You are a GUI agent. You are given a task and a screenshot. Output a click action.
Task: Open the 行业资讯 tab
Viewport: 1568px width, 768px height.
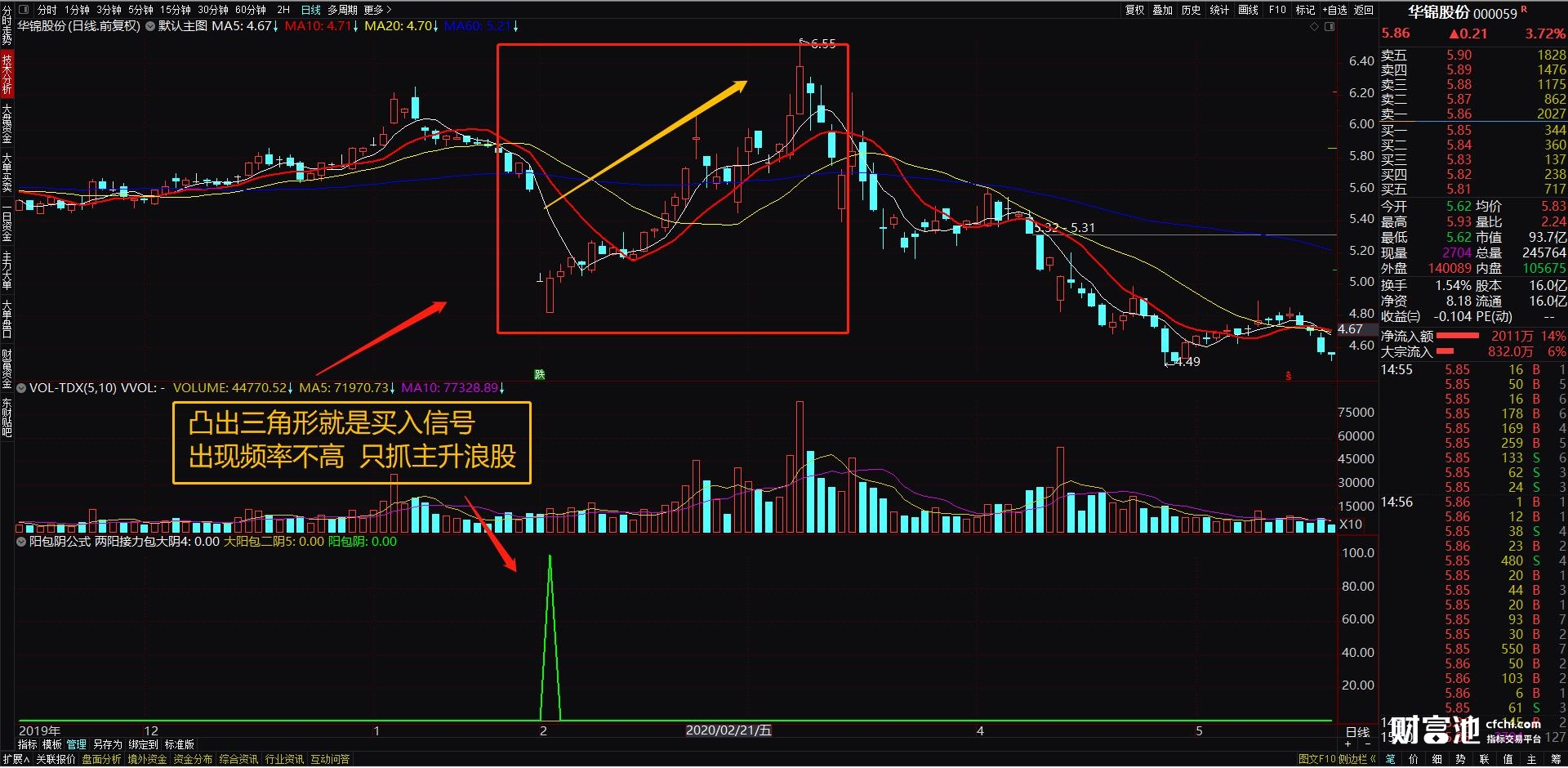[284, 759]
